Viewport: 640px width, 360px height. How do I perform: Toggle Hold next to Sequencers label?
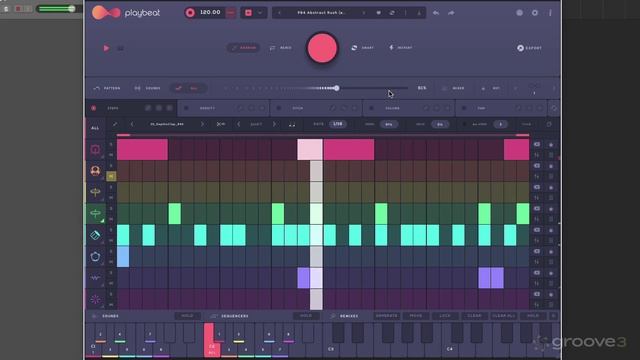pyautogui.click(x=306, y=316)
